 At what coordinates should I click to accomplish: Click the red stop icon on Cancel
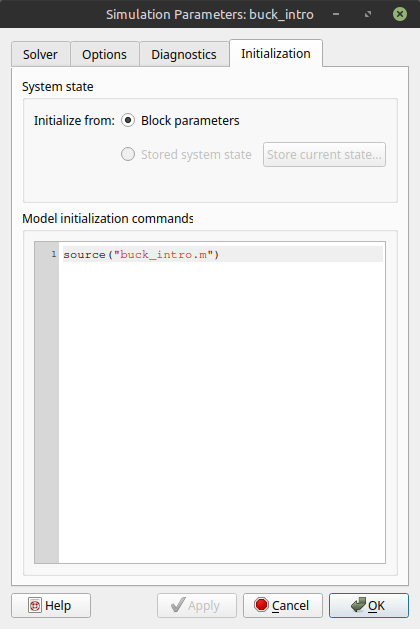pyautogui.click(x=262, y=605)
